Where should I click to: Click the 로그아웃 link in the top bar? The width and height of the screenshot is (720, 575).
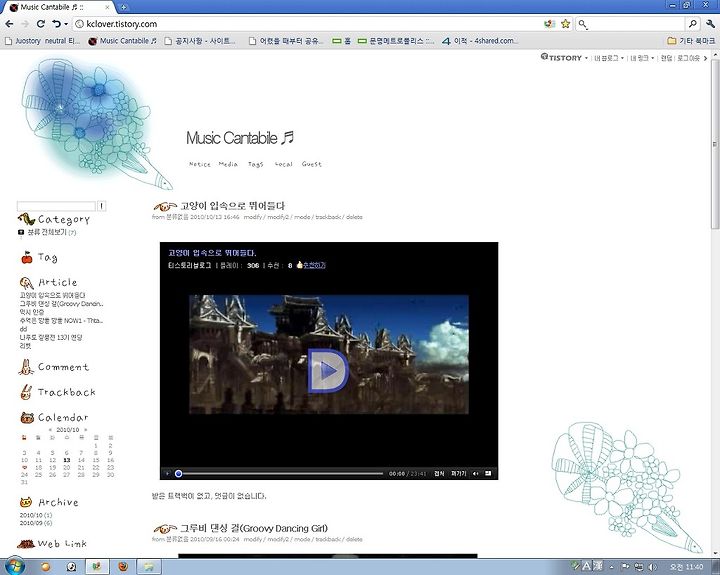click(x=688, y=58)
